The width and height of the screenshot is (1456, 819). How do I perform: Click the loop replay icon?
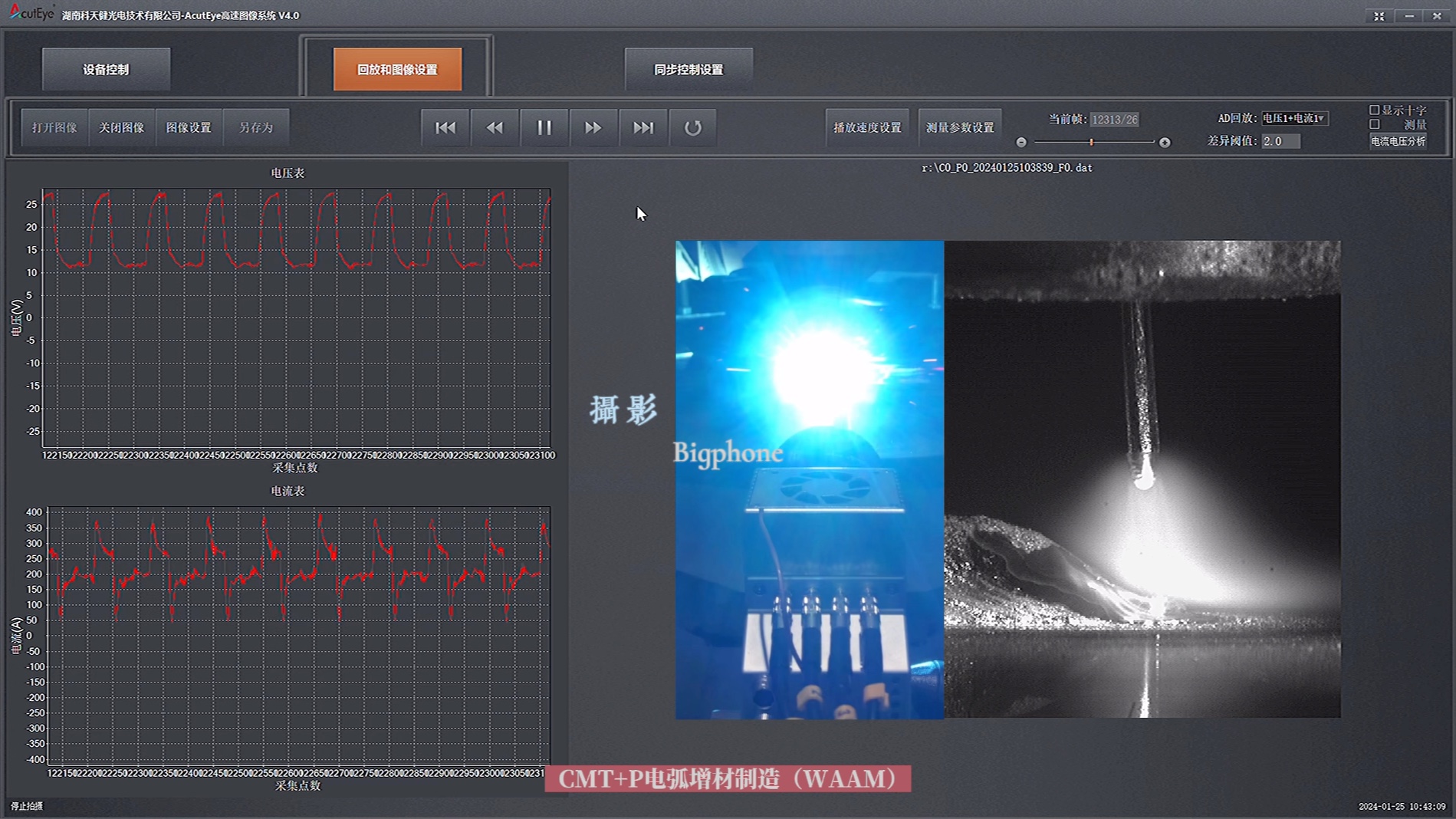tap(692, 127)
